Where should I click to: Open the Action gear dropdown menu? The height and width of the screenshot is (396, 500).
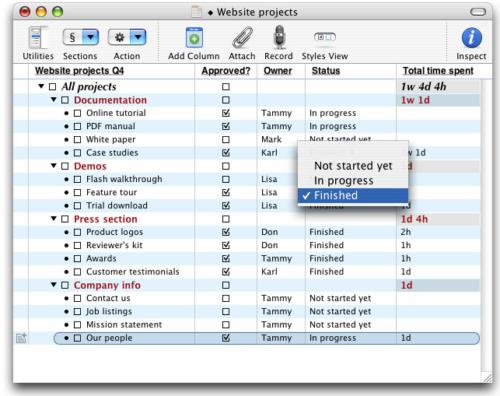tap(138, 37)
